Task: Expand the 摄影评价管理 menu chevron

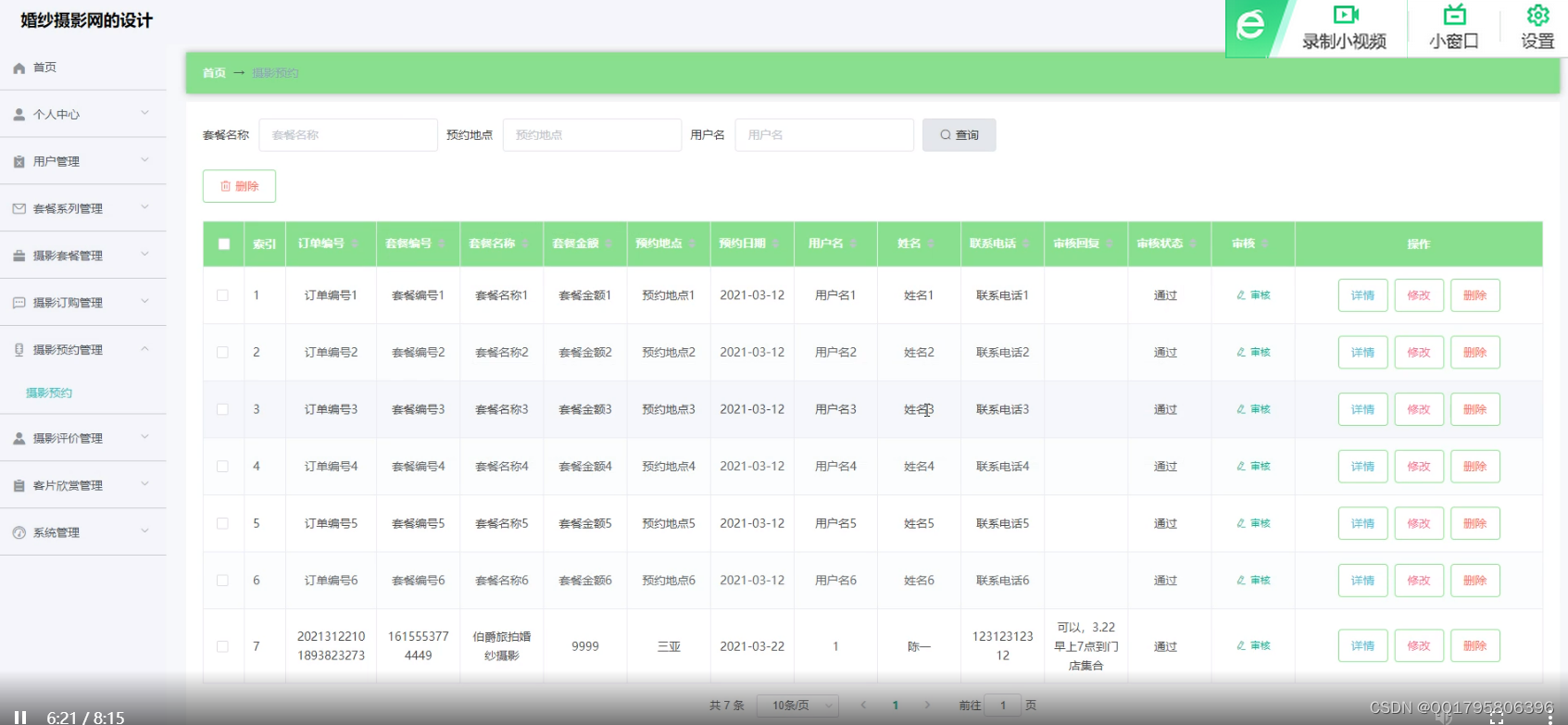Action: (x=144, y=437)
